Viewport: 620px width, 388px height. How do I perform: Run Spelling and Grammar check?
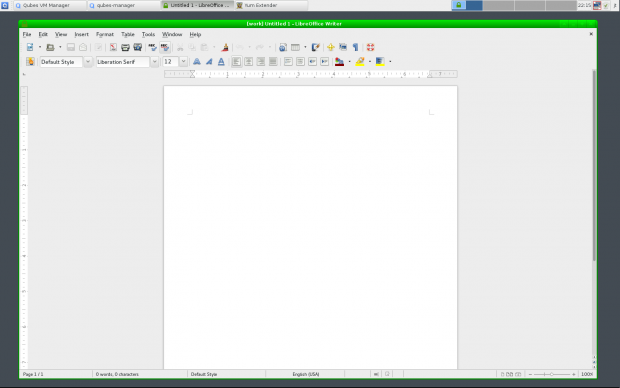coord(153,47)
